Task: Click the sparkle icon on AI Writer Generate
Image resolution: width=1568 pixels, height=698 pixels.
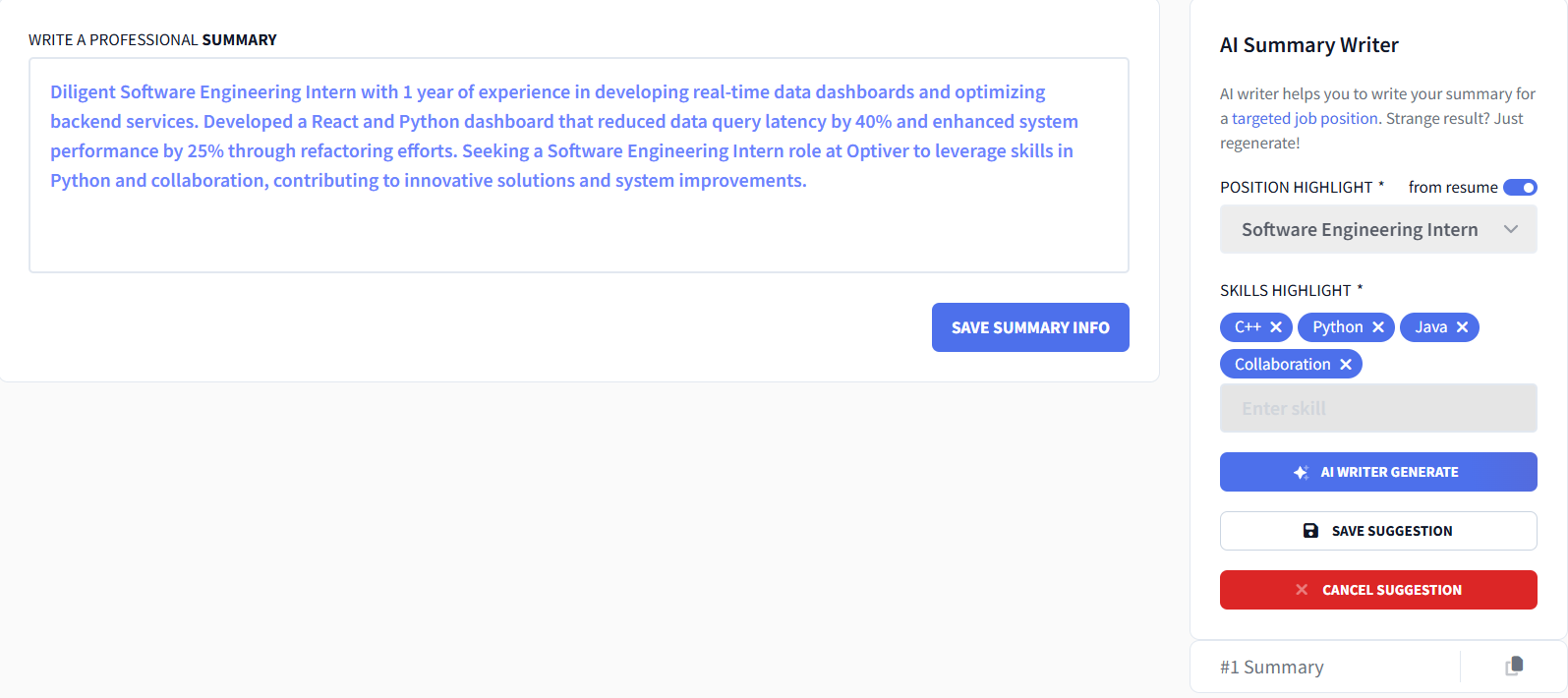Action: pos(1300,471)
